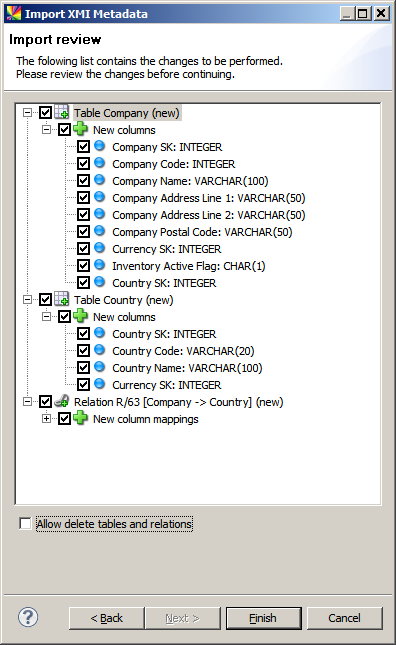Select 'Company Code: INTEGER' text
This screenshot has height=645, width=396.
174,164
